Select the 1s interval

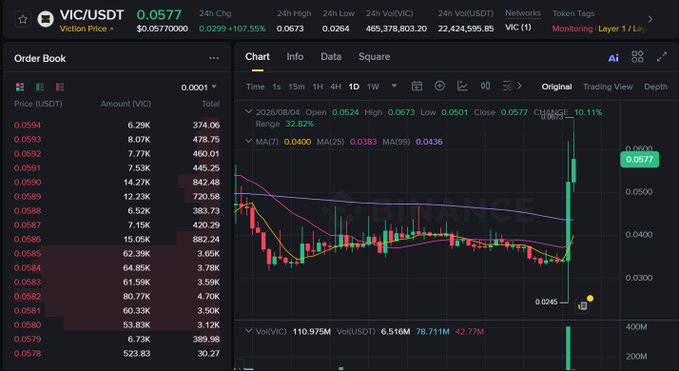(x=276, y=87)
